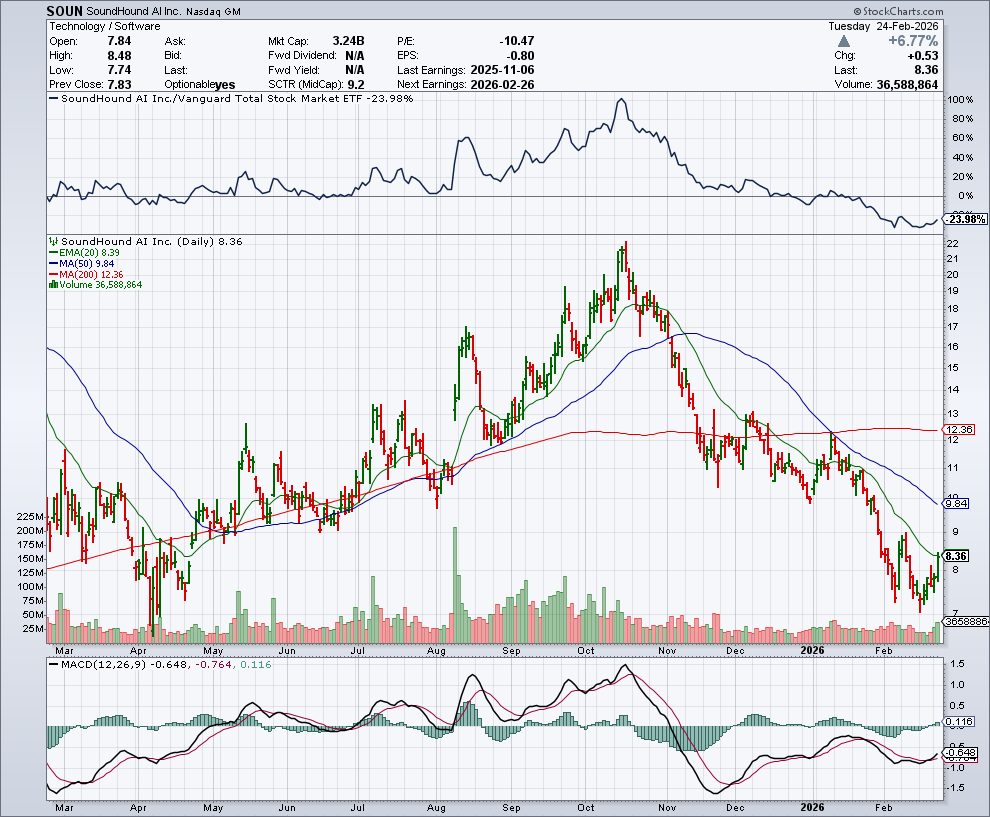The image size is (990, 817).
Task: Click the P/E -10.47 value
Action: click(x=516, y=40)
